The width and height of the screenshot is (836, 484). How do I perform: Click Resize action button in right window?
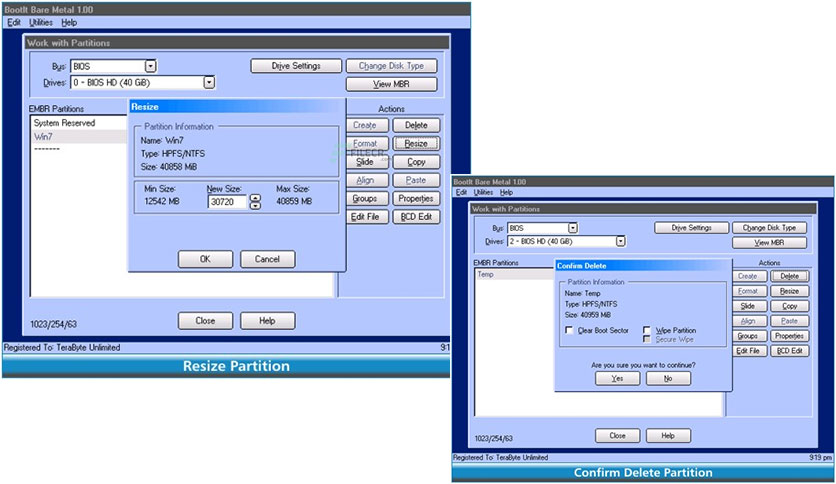pos(790,291)
